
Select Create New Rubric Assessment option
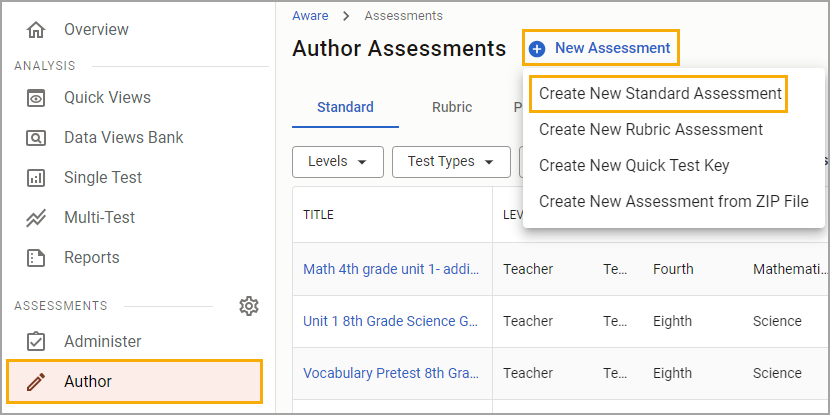pos(651,130)
